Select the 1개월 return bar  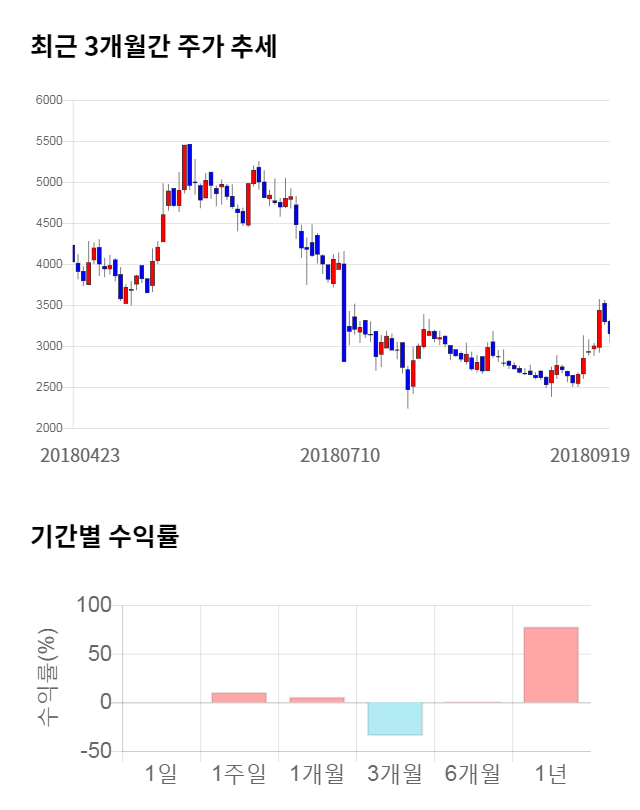[x=317, y=699]
